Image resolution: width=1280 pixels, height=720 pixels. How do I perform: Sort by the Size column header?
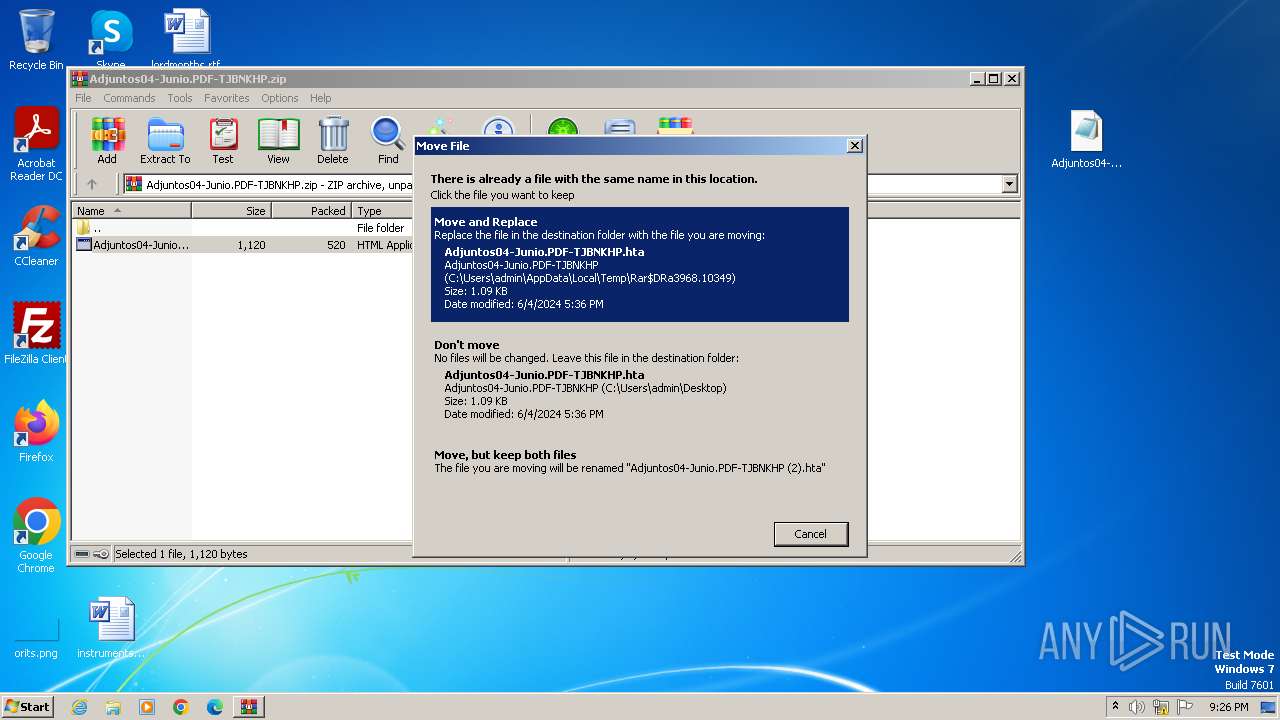pos(231,211)
